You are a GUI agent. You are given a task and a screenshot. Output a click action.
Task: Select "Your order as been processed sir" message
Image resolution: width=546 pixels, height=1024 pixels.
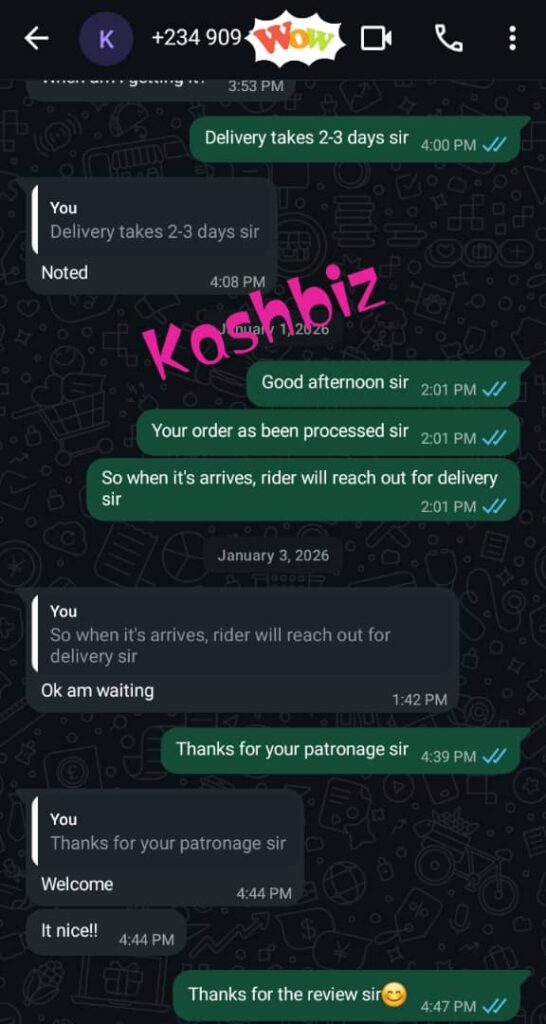pyautogui.click(x=329, y=433)
